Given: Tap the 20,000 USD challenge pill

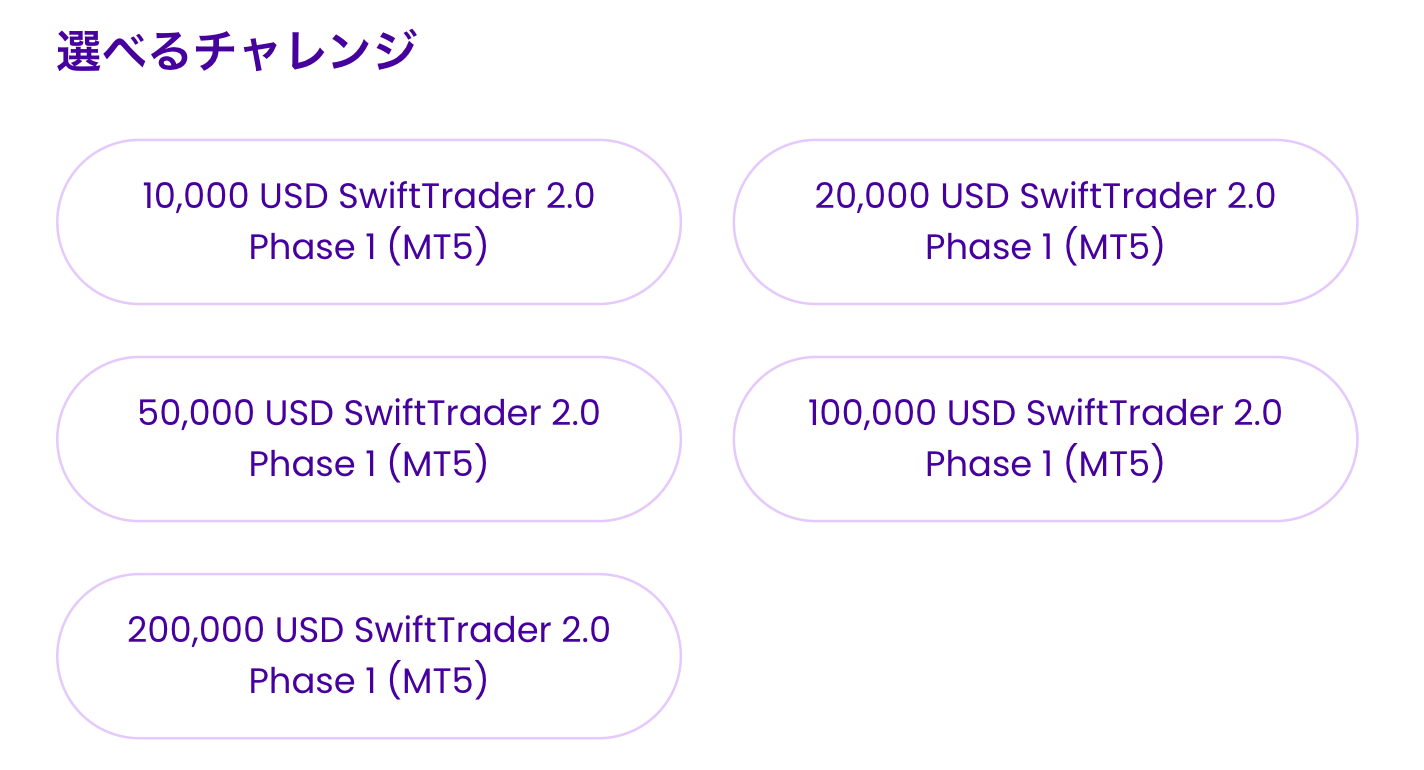Looking at the screenshot, I should coord(1045,221).
